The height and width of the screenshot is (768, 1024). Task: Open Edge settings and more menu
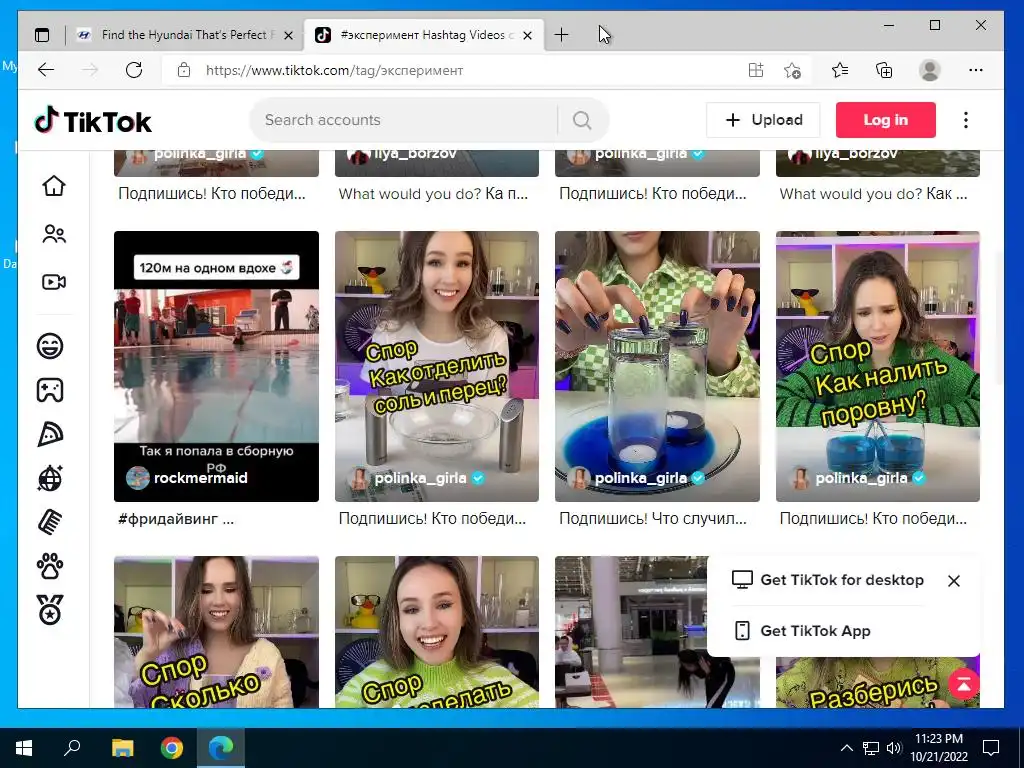pos(976,70)
